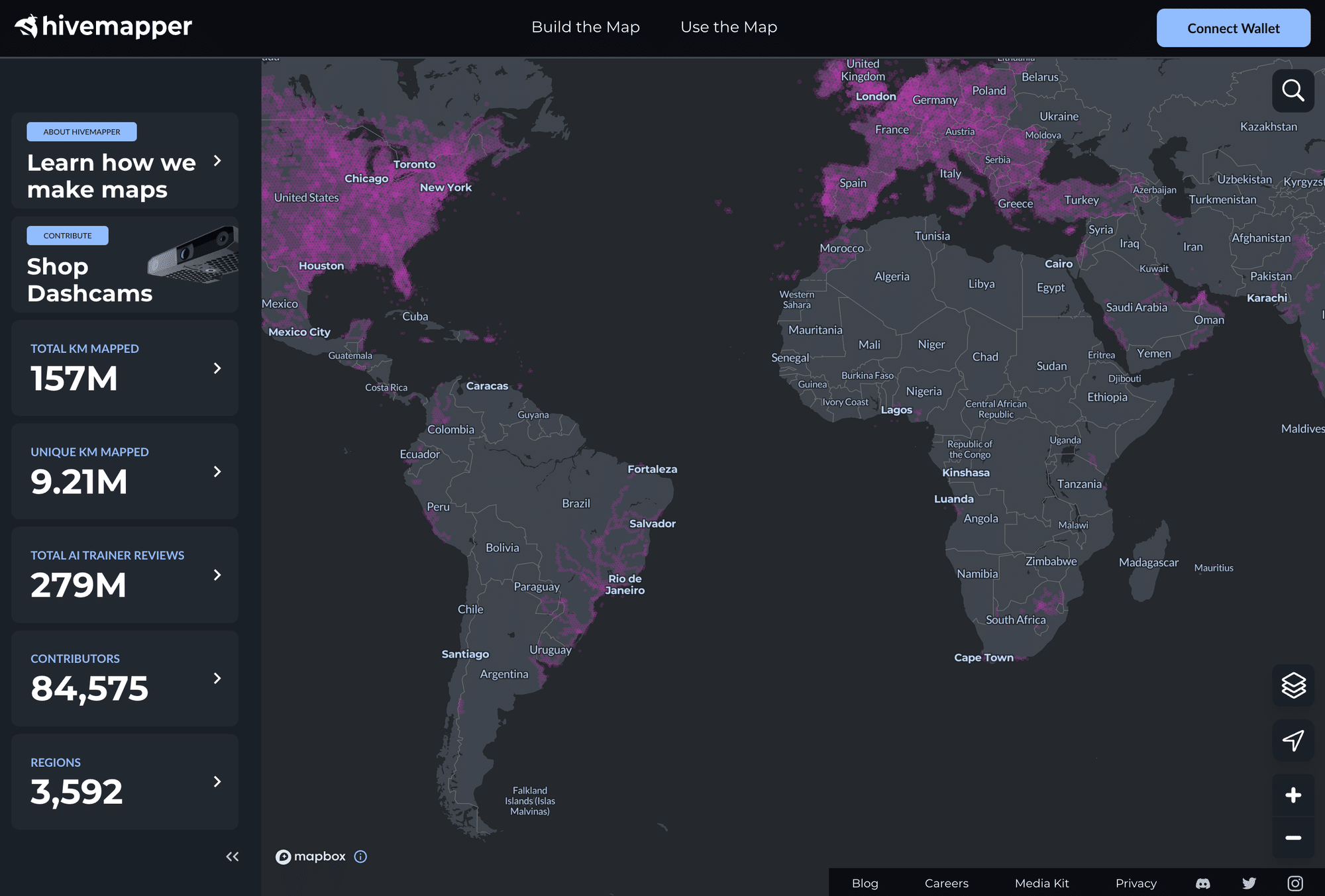This screenshot has width=1325, height=896.
Task: Click the Kinshasa map label
Action: point(966,473)
